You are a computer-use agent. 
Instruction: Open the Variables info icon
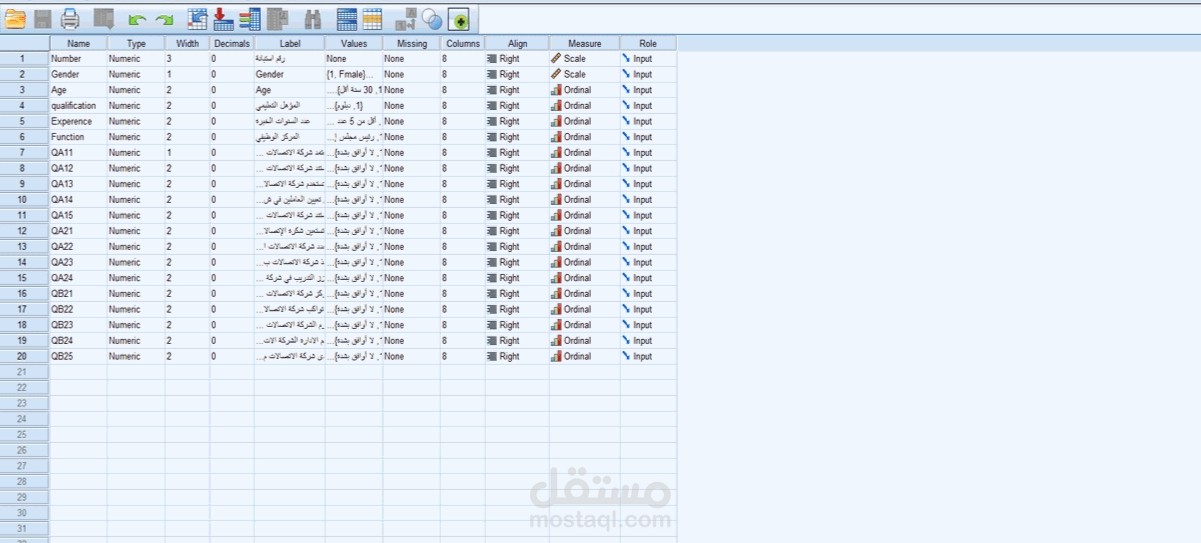coord(250,18)
